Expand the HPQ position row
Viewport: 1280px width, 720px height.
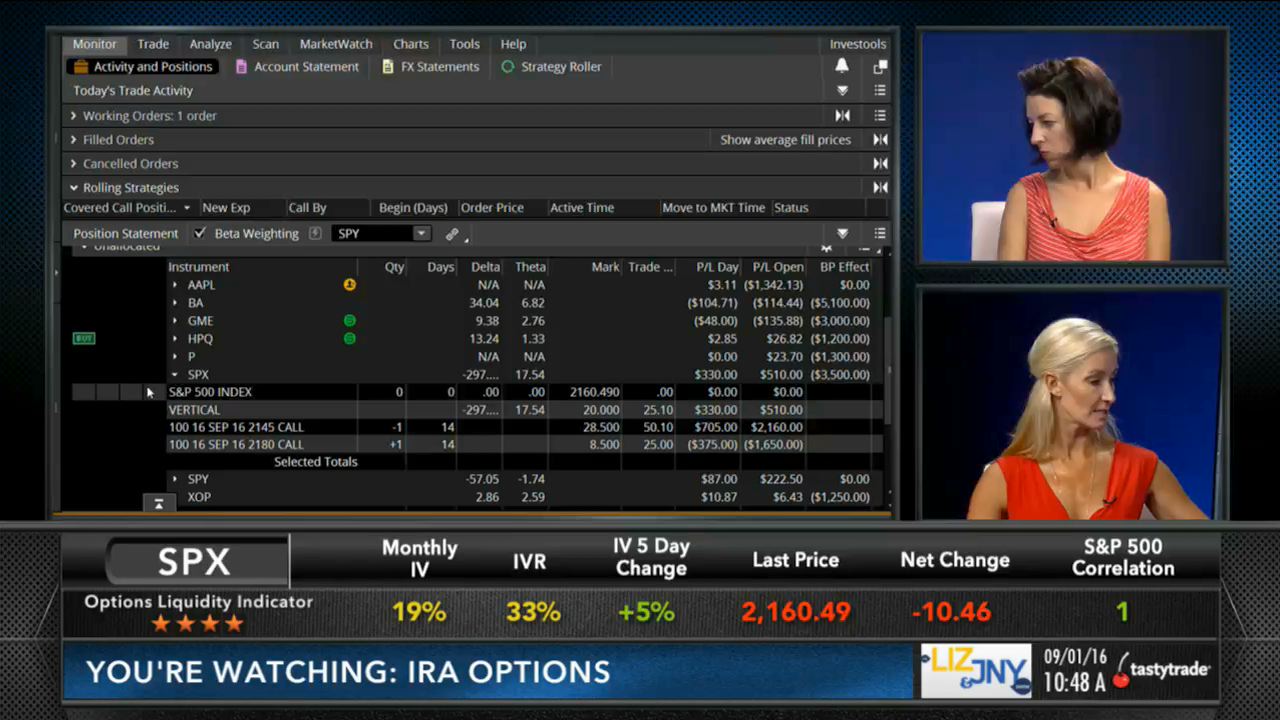pyautogui.click(x=175, y=339)
